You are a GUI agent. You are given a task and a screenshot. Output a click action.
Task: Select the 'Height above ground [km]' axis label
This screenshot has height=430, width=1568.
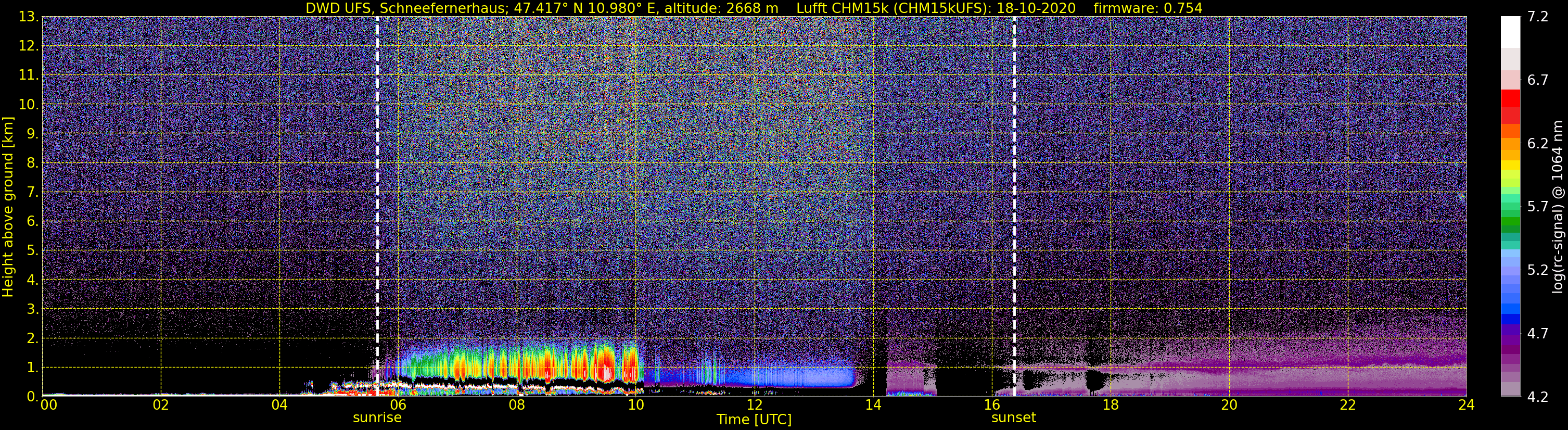(8, 207)
